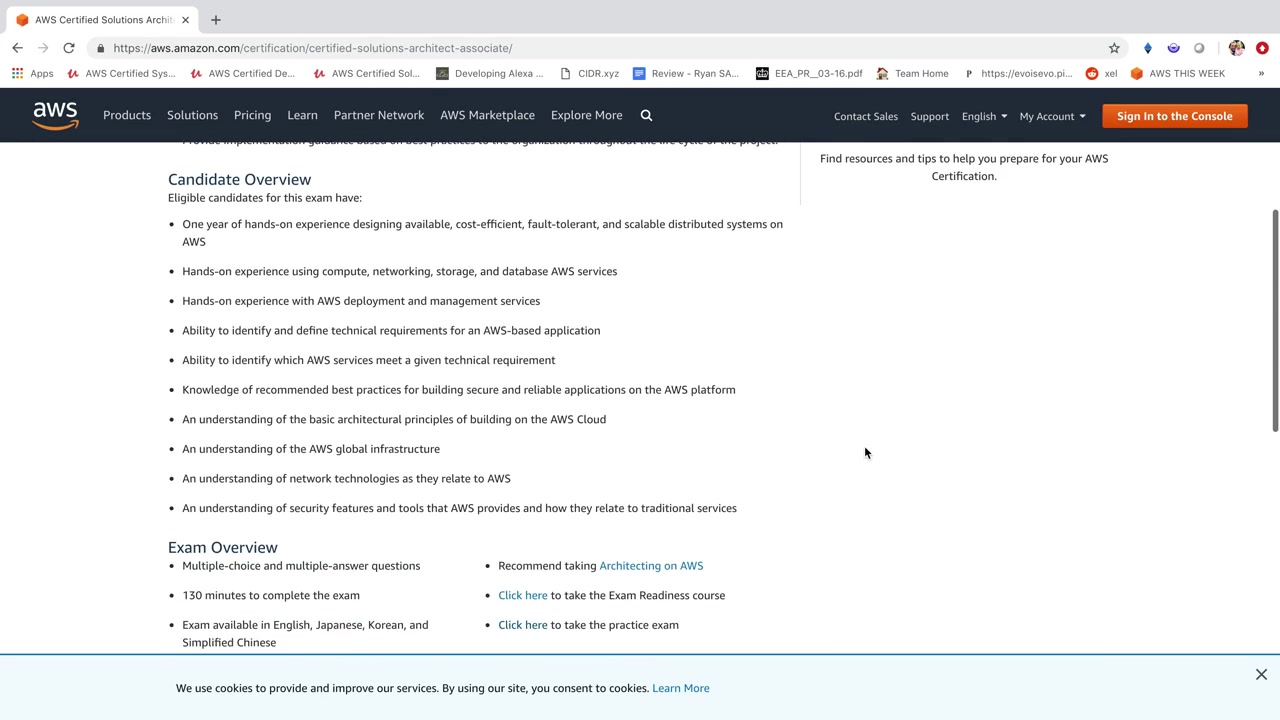Click the Contact Sales link
Viewport: 1280px width, 720px height.
[866, 116]
